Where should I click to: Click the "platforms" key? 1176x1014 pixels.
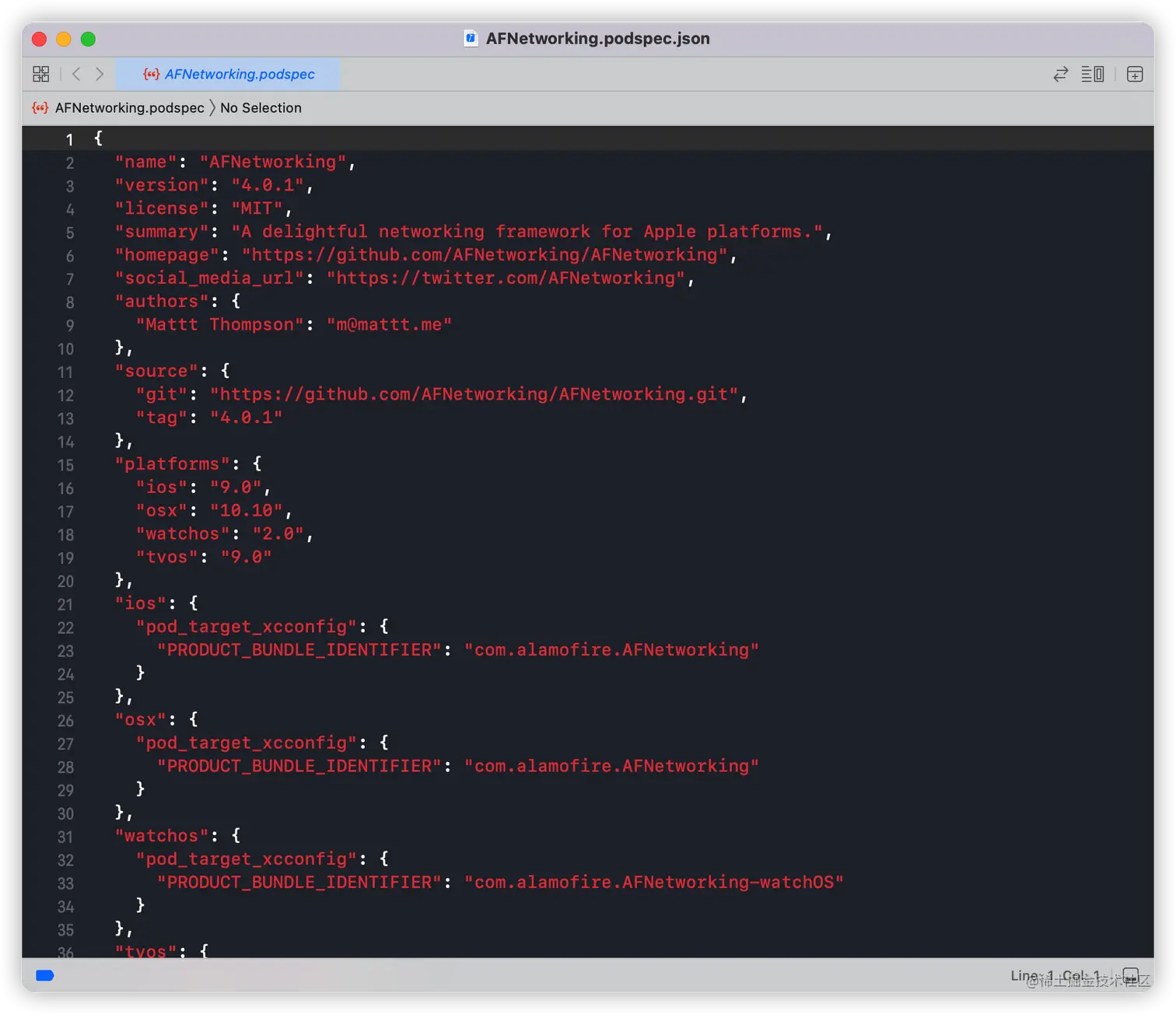[173, 463]
